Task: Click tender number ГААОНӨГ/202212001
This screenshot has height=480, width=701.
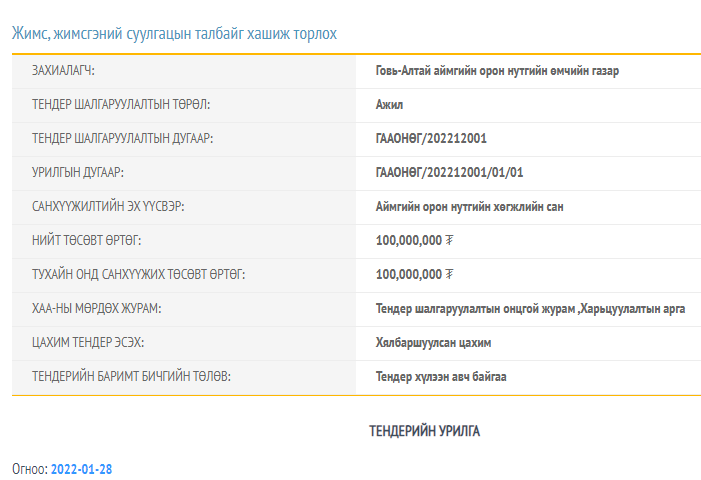Action: (x=431, y=138)
